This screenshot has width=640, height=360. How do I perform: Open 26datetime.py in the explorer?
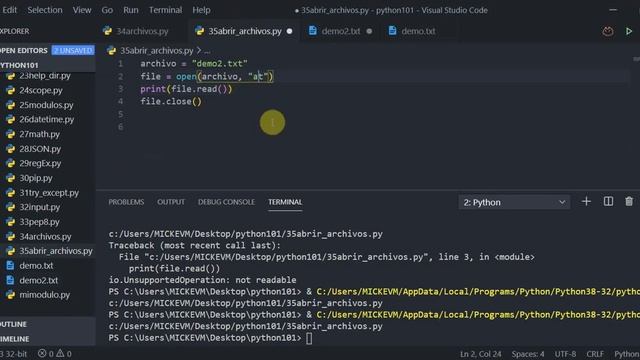tap(48, 120)
